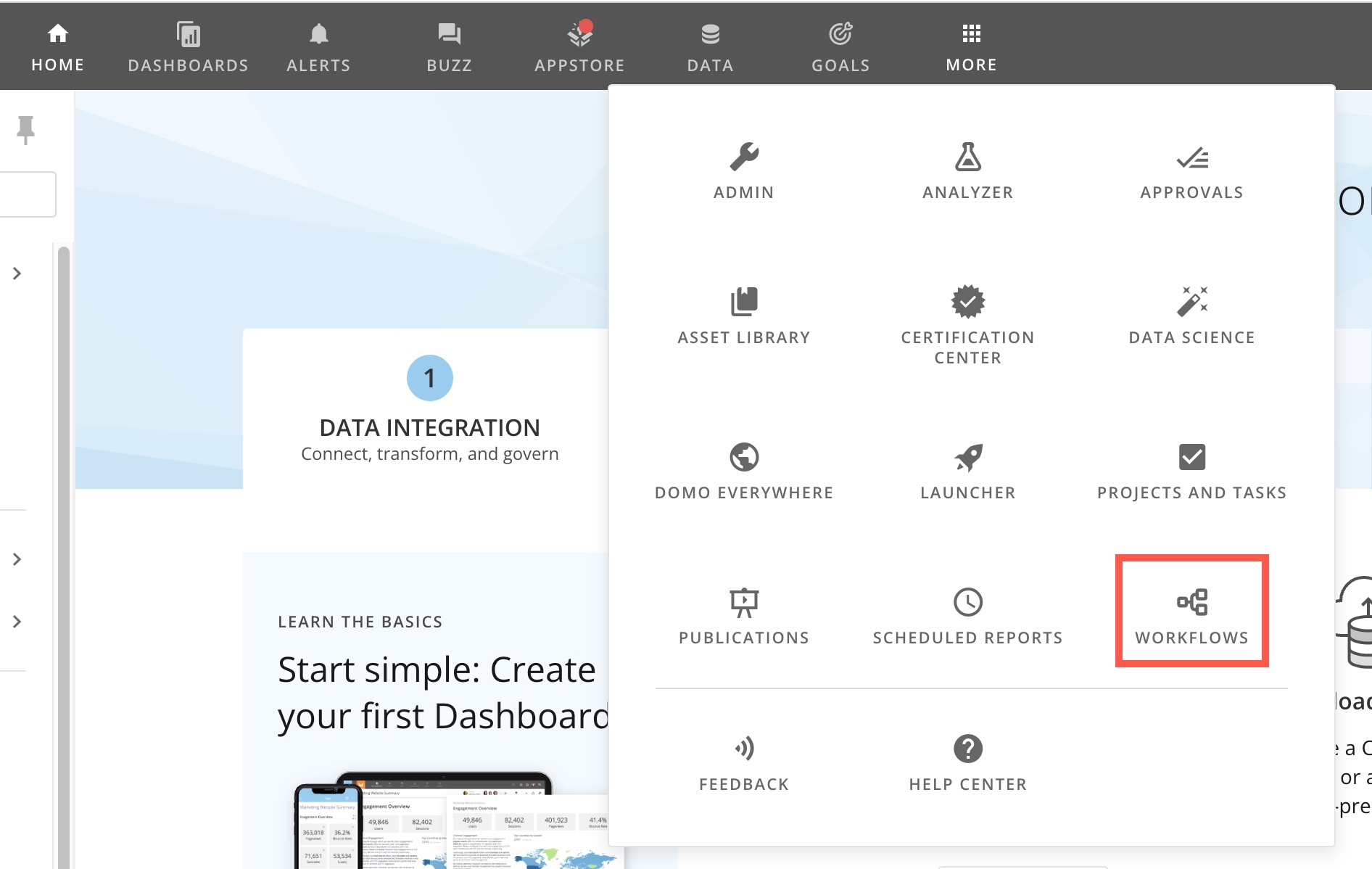Viewport: 1372px width, 869px height.
Task: Toggle the sidebar pin icon
Action: pos(25,129)
